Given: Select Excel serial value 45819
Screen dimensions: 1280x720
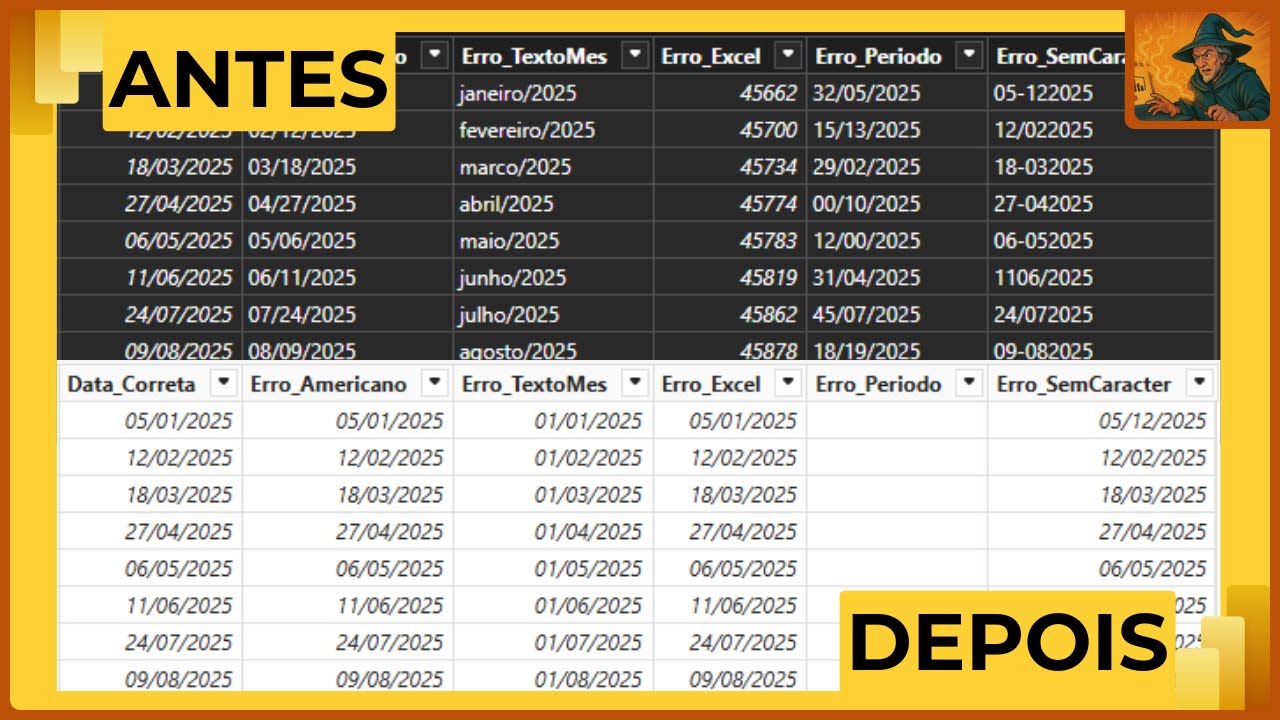Looking at the screenshot, I should pyautogui.click(x=768, y=278).
